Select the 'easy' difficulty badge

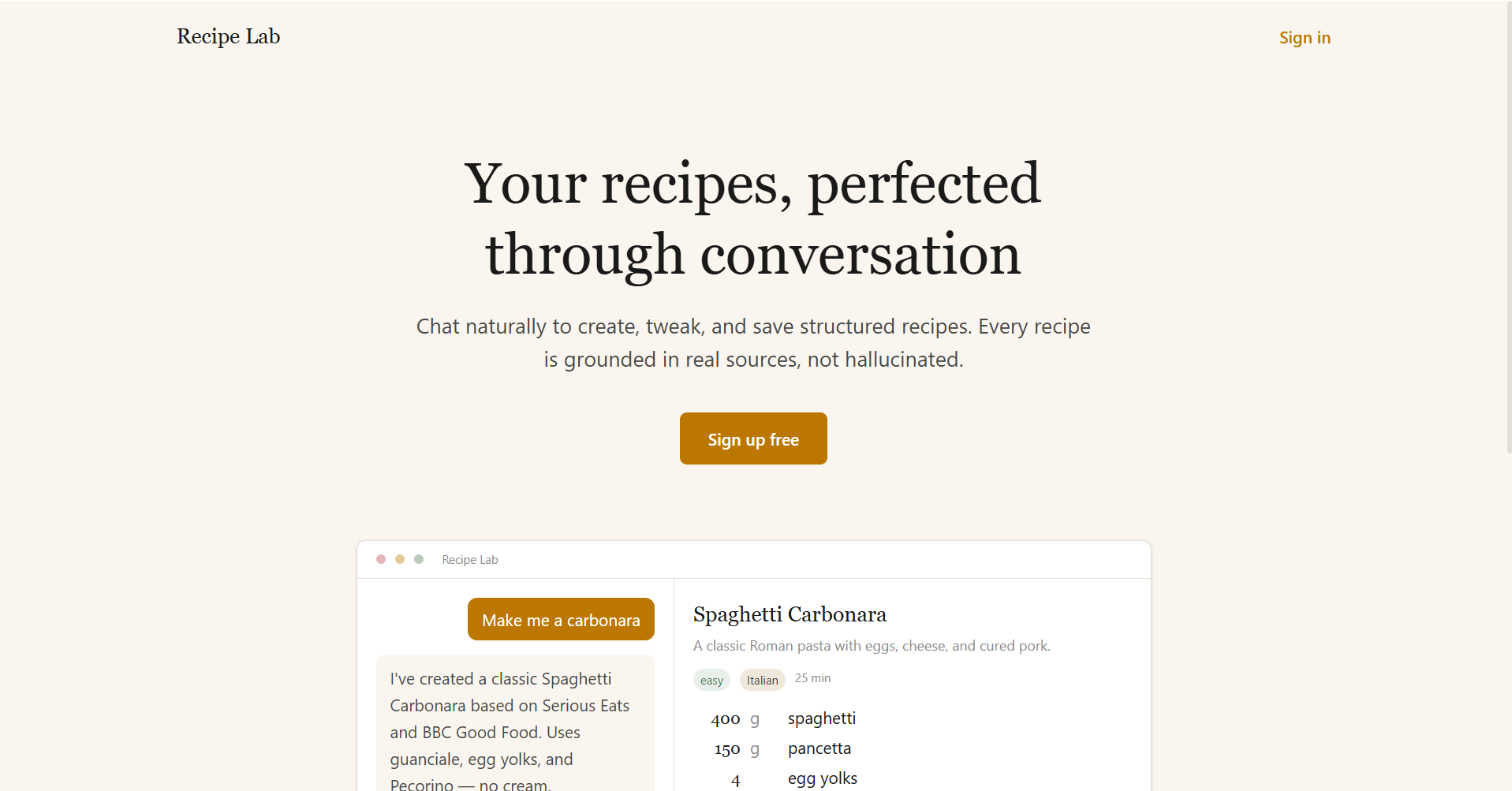(711, 679)
